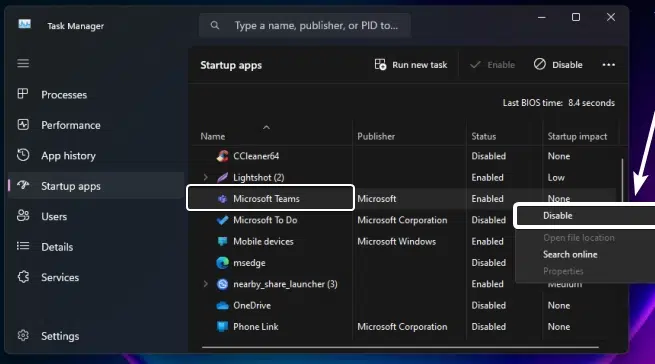Click Last BIOS time value
655x364 pixels.
pyautogui.click(x=592, y=103)
